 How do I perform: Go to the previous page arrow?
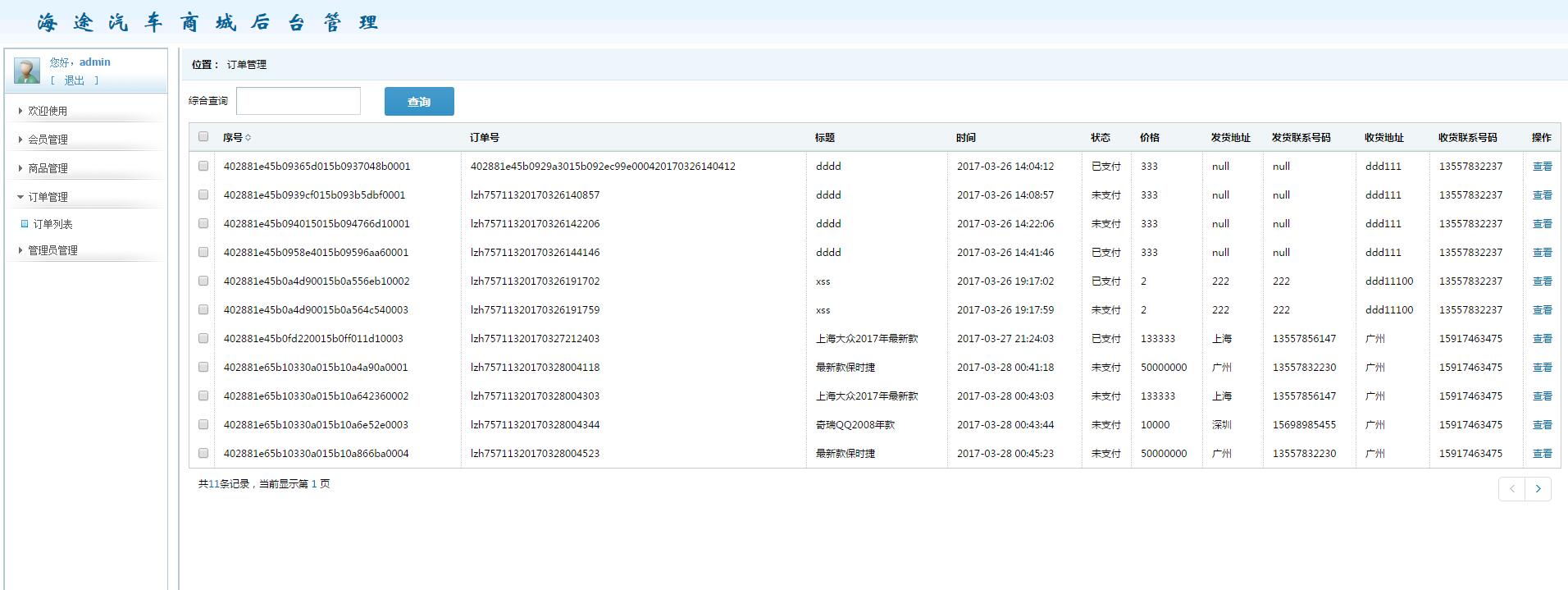pyautogui.click(x=1511, y=489)
